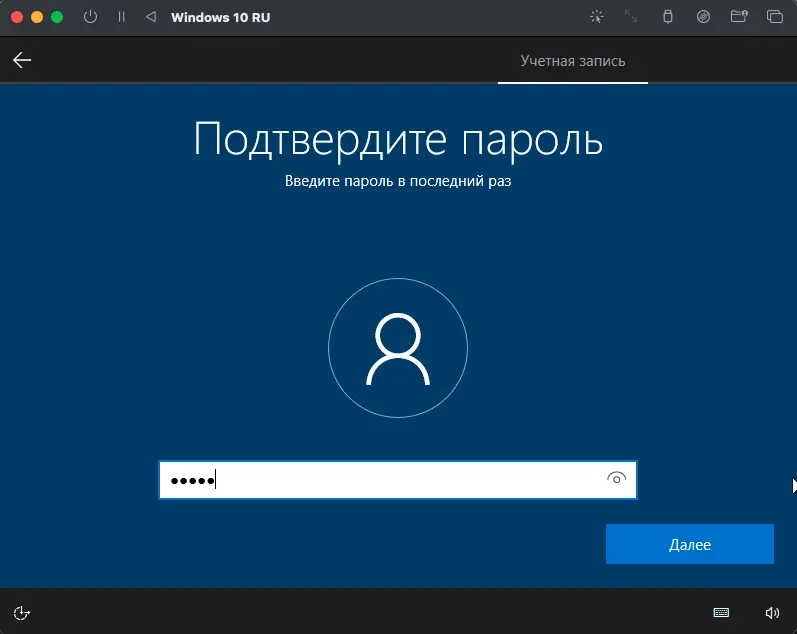
Task: Pause the Windows 10 RU virtual machine
Action: coord(121,17)
